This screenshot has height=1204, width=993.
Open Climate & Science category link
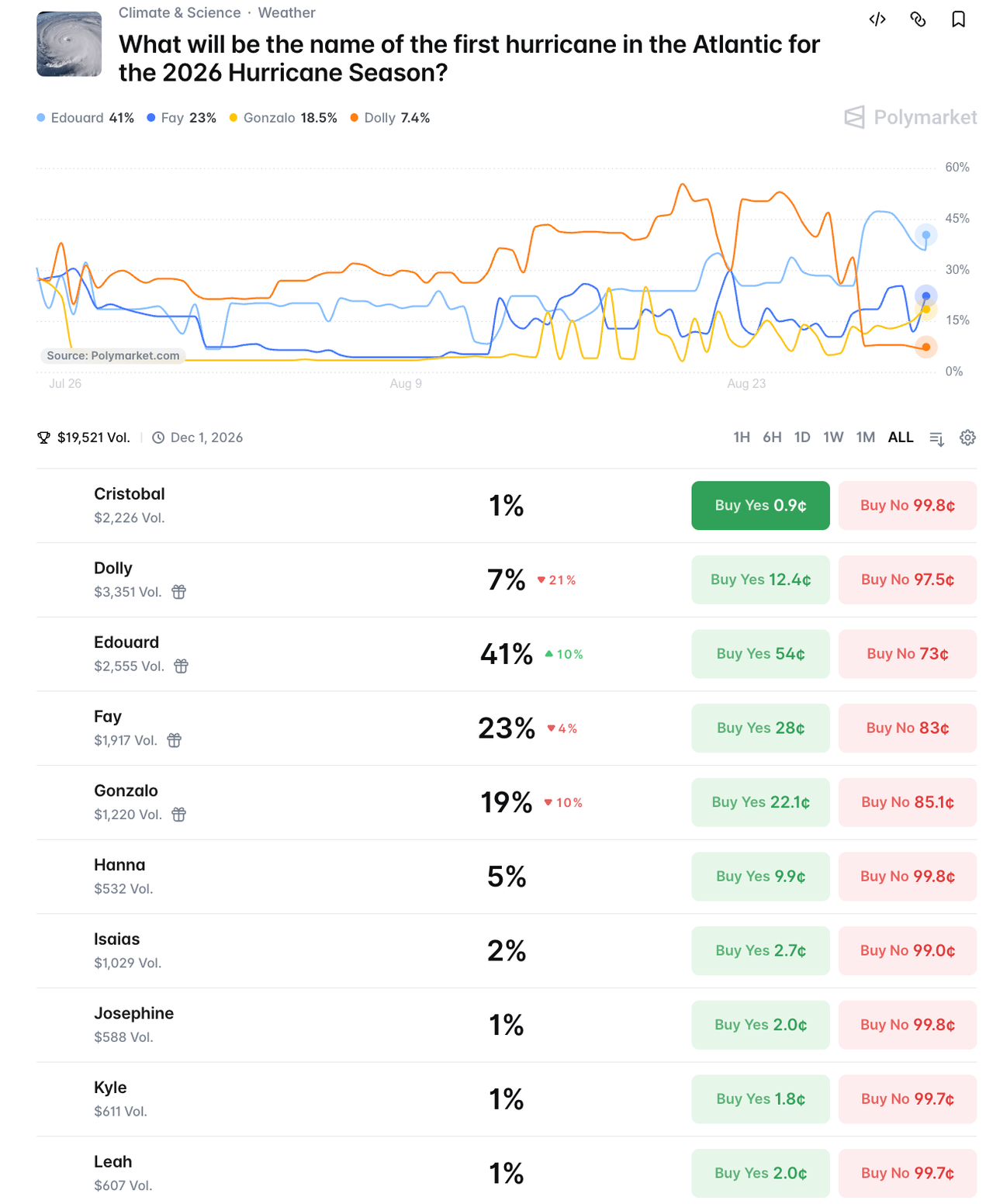(179, 12)
